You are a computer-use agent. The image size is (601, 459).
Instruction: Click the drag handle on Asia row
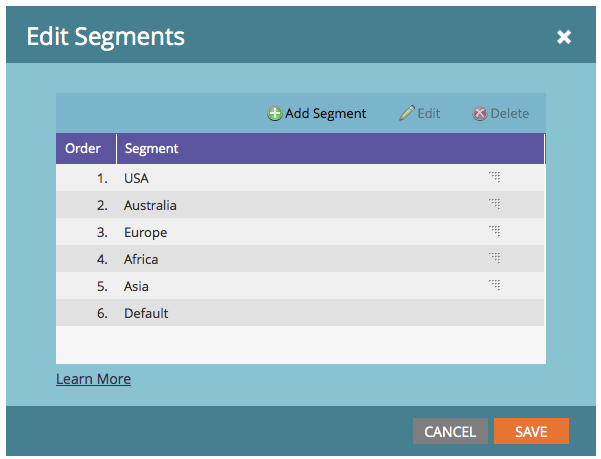(494, 285)
